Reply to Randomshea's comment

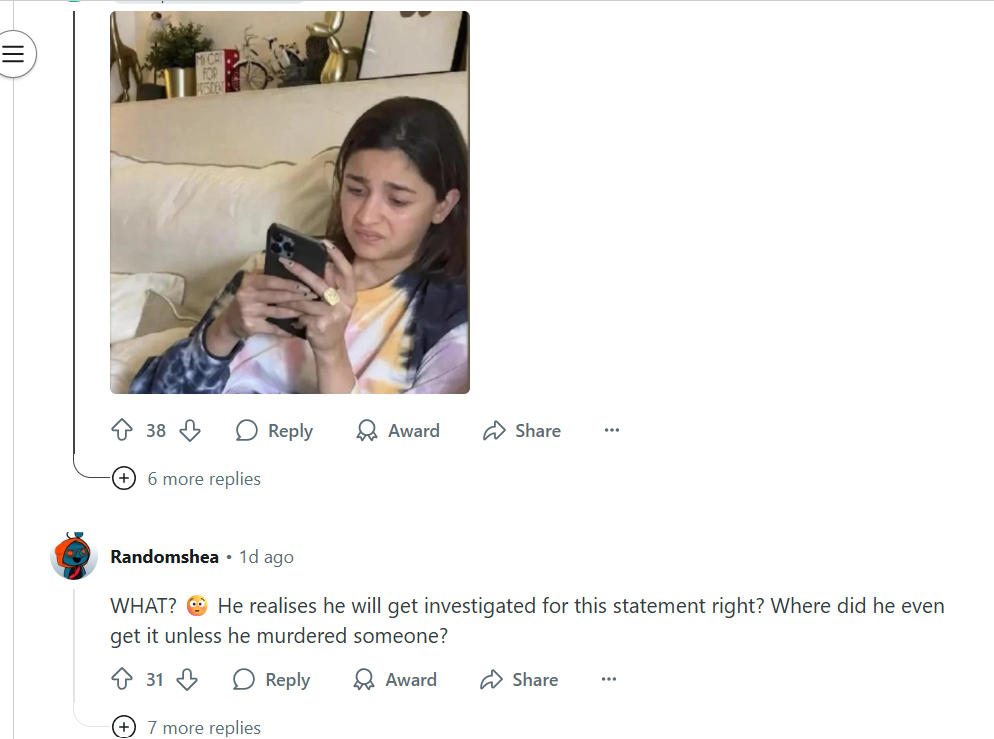272,680
